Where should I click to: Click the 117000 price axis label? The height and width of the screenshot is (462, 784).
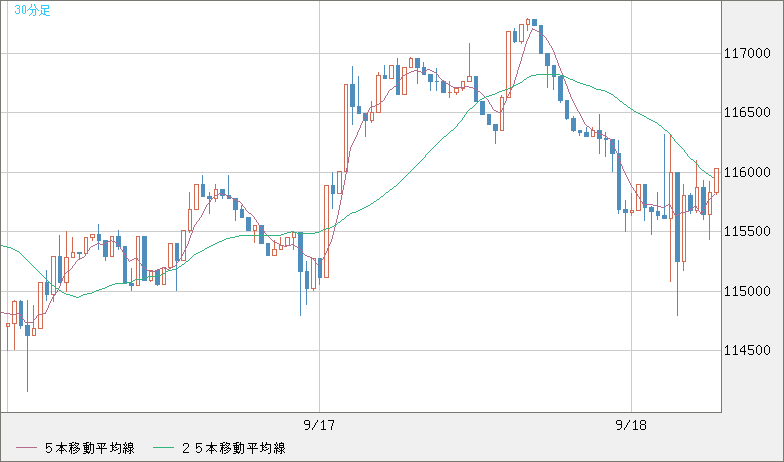[747, 54]
